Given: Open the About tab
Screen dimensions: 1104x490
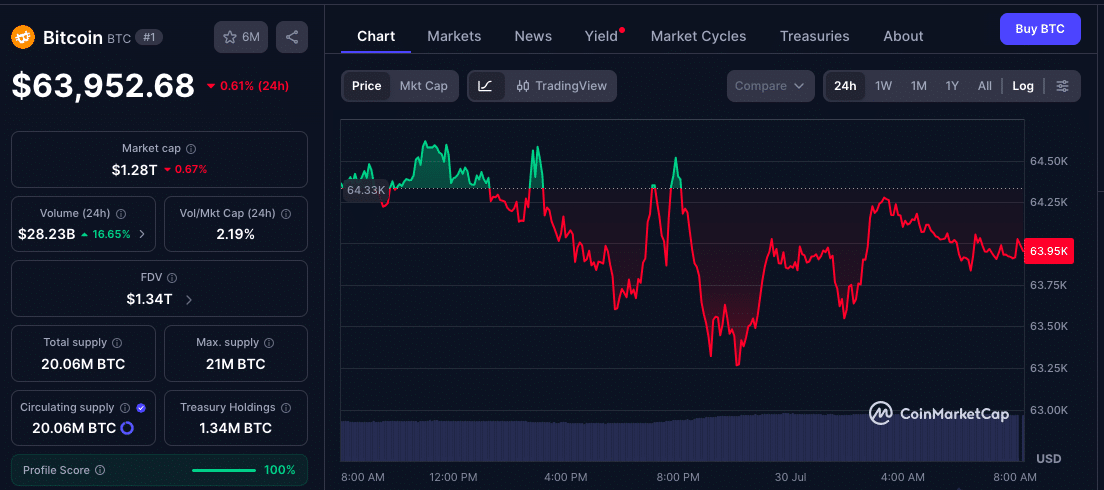Looking at the screenshot, I should [903, 36].
